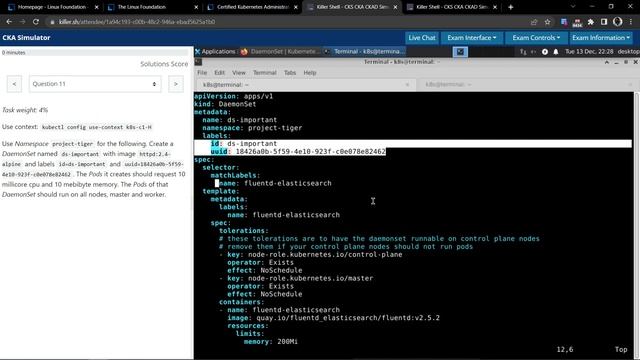Image resolution: width=640 pixels, height=360 pixels.
Task: Open the Question 11 selector
Action: pyautogui.click(x=95, y=84)
